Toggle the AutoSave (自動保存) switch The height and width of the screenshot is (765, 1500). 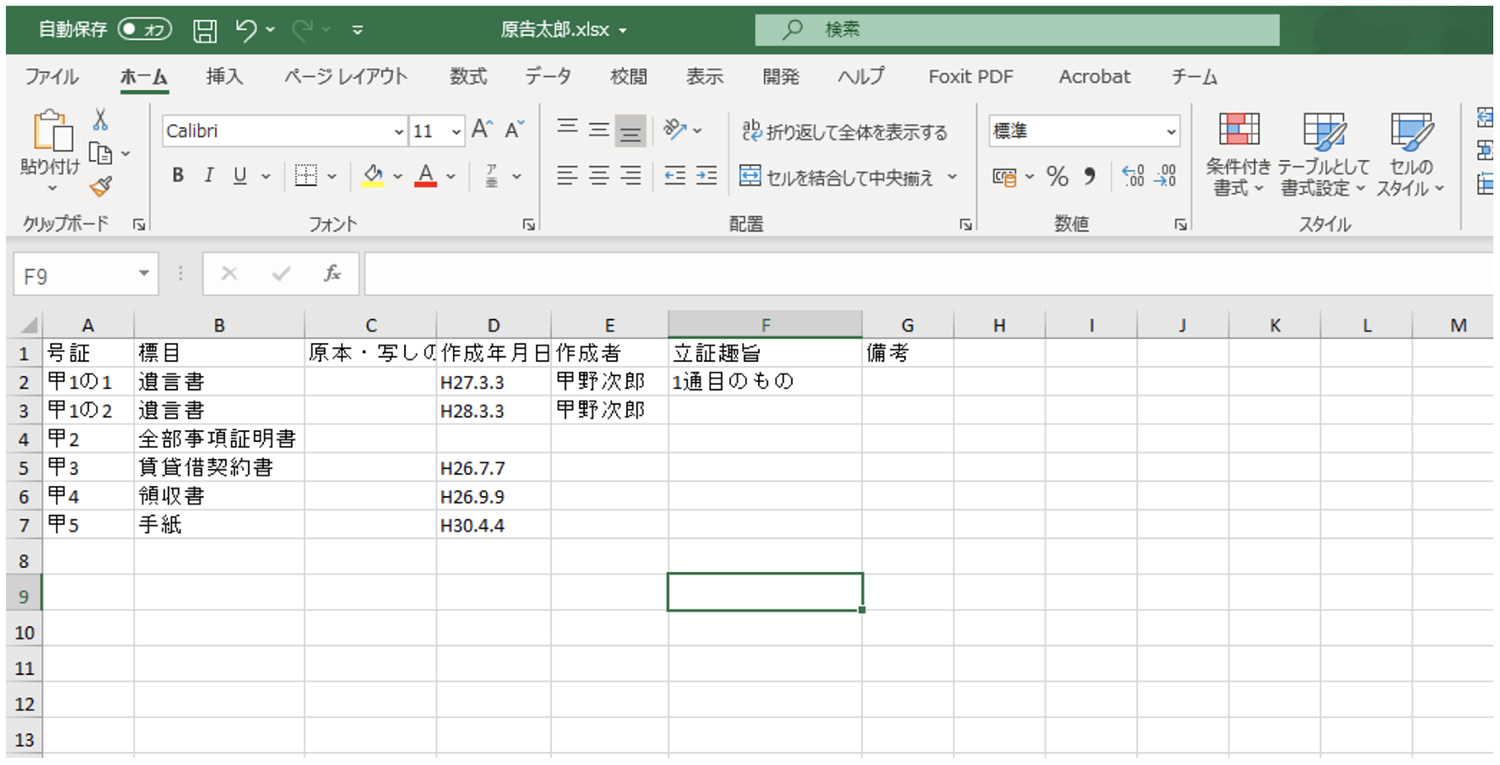pos(145,30)
